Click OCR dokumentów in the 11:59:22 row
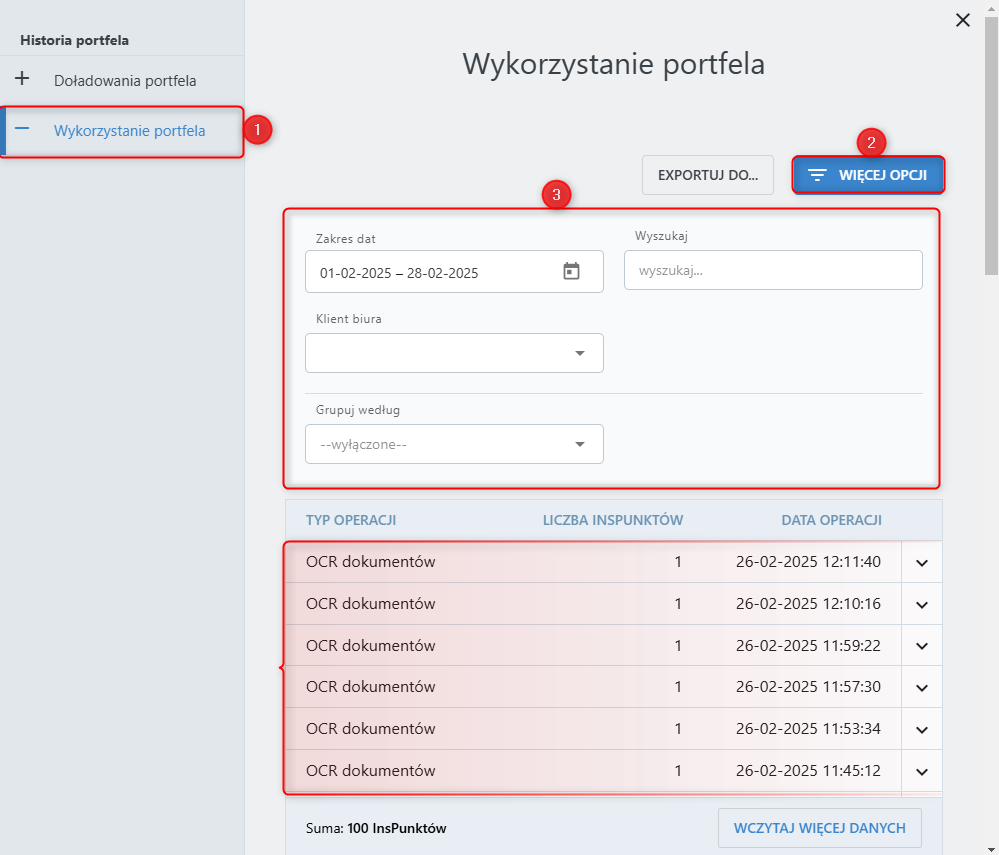Viewport: 999px width, 855px height. [370, 645]
